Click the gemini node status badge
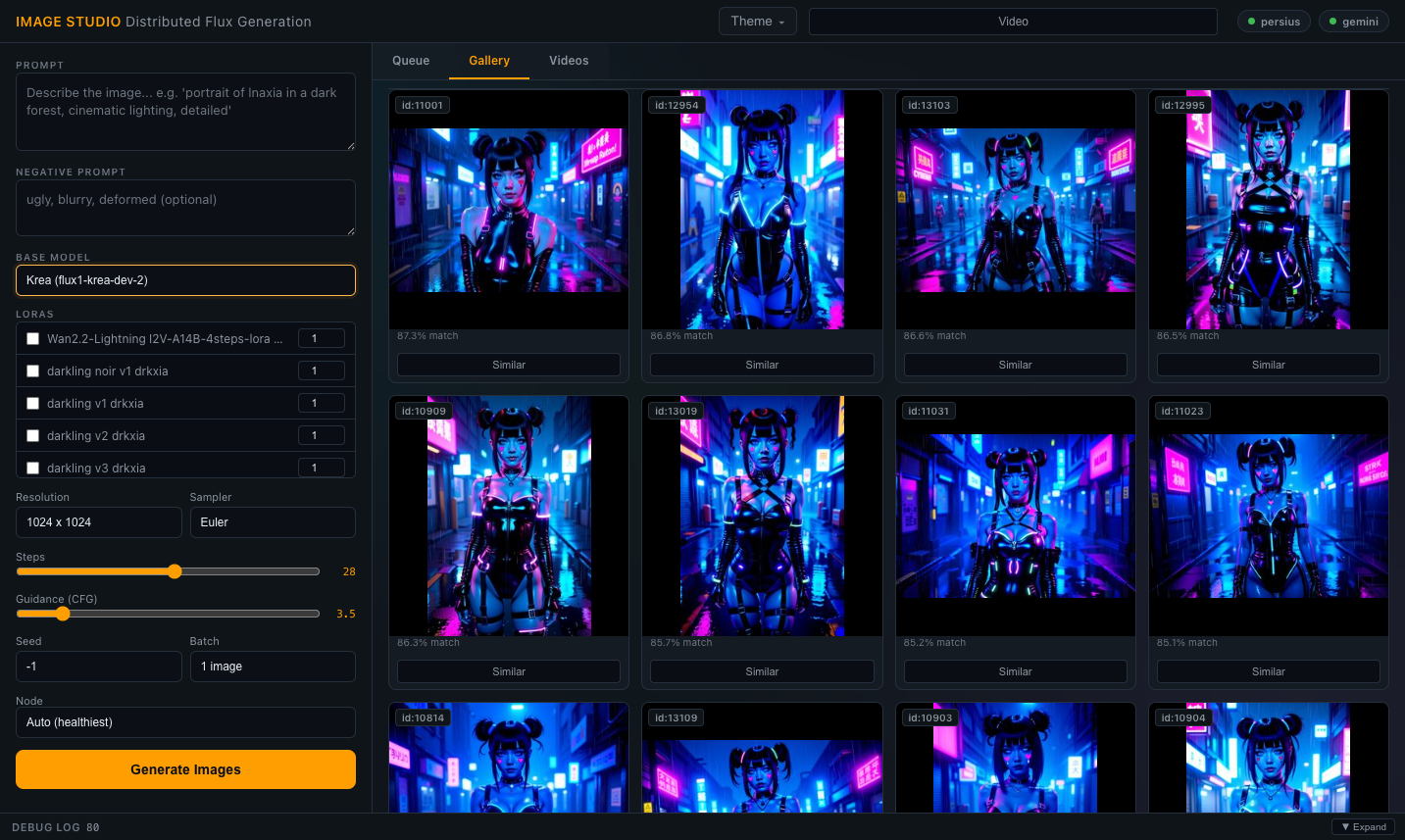The width and height of the screenshot is (1405, 840). pyautogui.click(x=1354, y=21)
